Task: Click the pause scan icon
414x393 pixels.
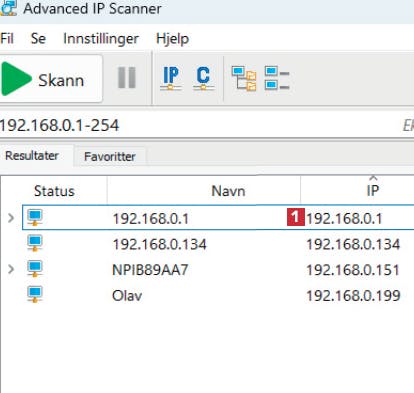Action: click(x=127, y=78)
